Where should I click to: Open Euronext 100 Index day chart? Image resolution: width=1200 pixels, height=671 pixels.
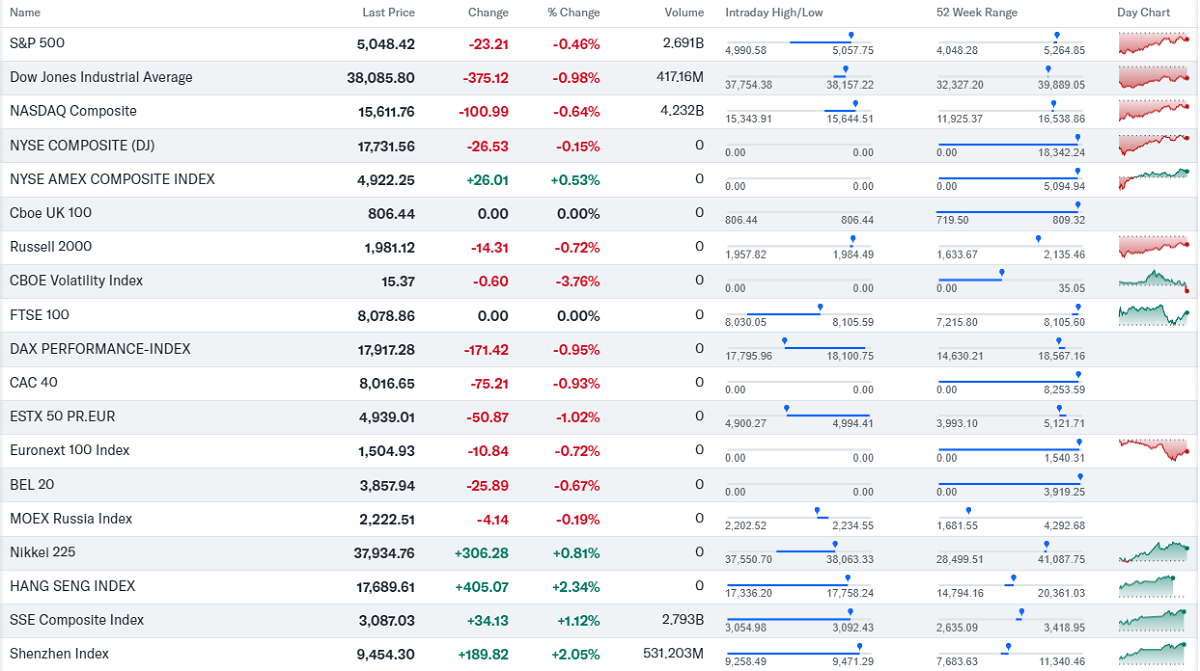pyautogui.click(x=1154, y=450)
